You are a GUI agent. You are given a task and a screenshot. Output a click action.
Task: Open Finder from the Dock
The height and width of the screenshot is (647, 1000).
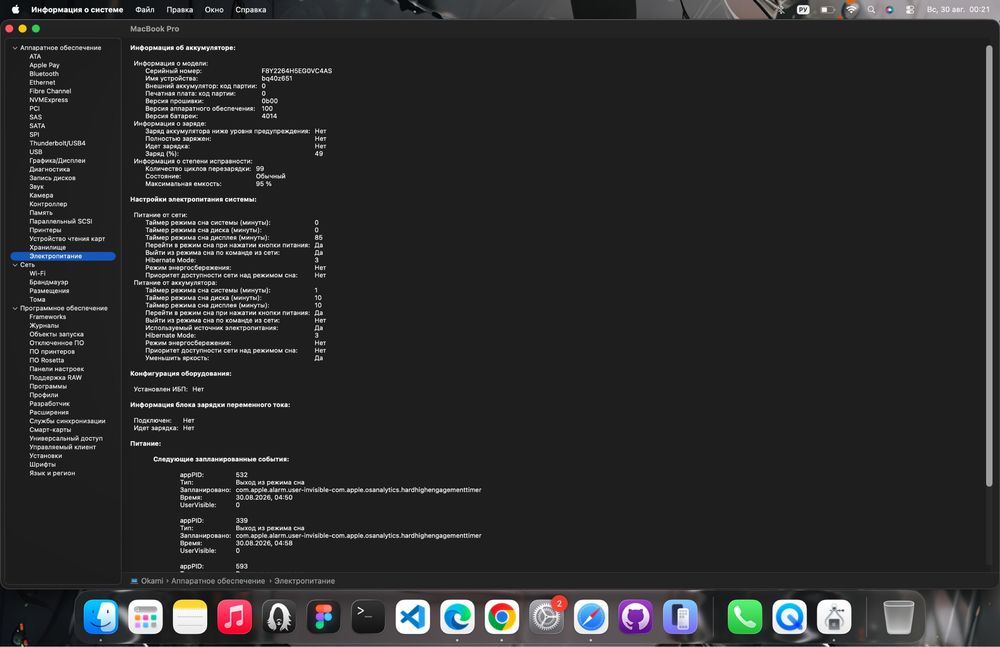tap(101, 617)
